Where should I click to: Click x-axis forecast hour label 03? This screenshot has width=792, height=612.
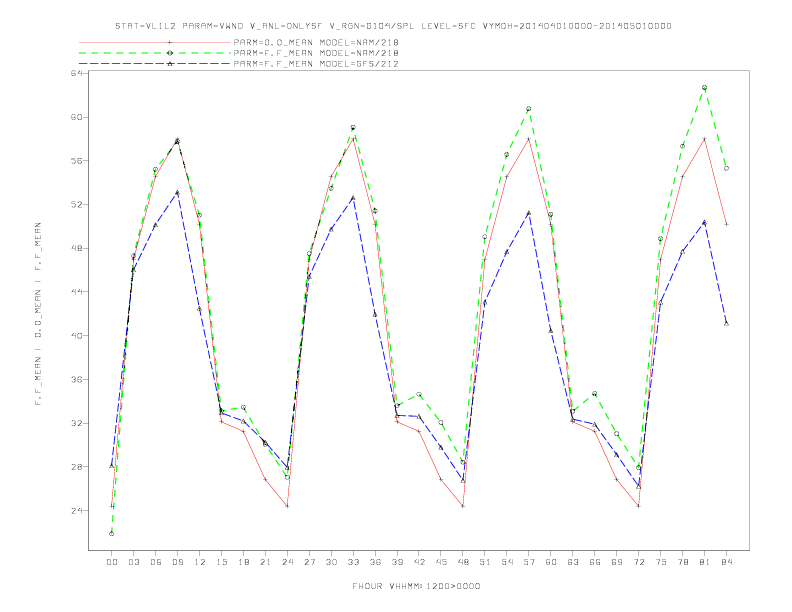(134, 562)
